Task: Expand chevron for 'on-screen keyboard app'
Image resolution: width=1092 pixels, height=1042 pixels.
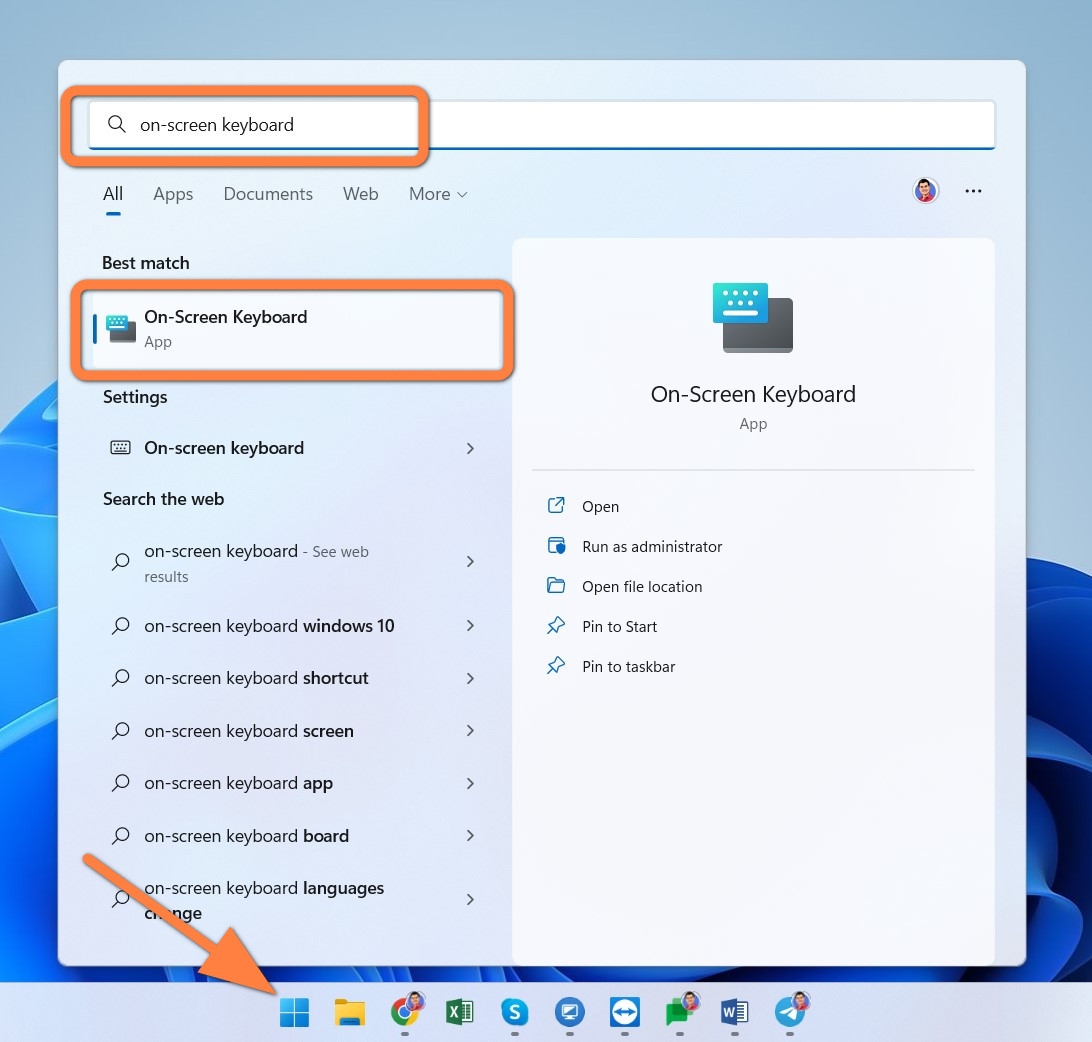Action: [x=470, y=784]
